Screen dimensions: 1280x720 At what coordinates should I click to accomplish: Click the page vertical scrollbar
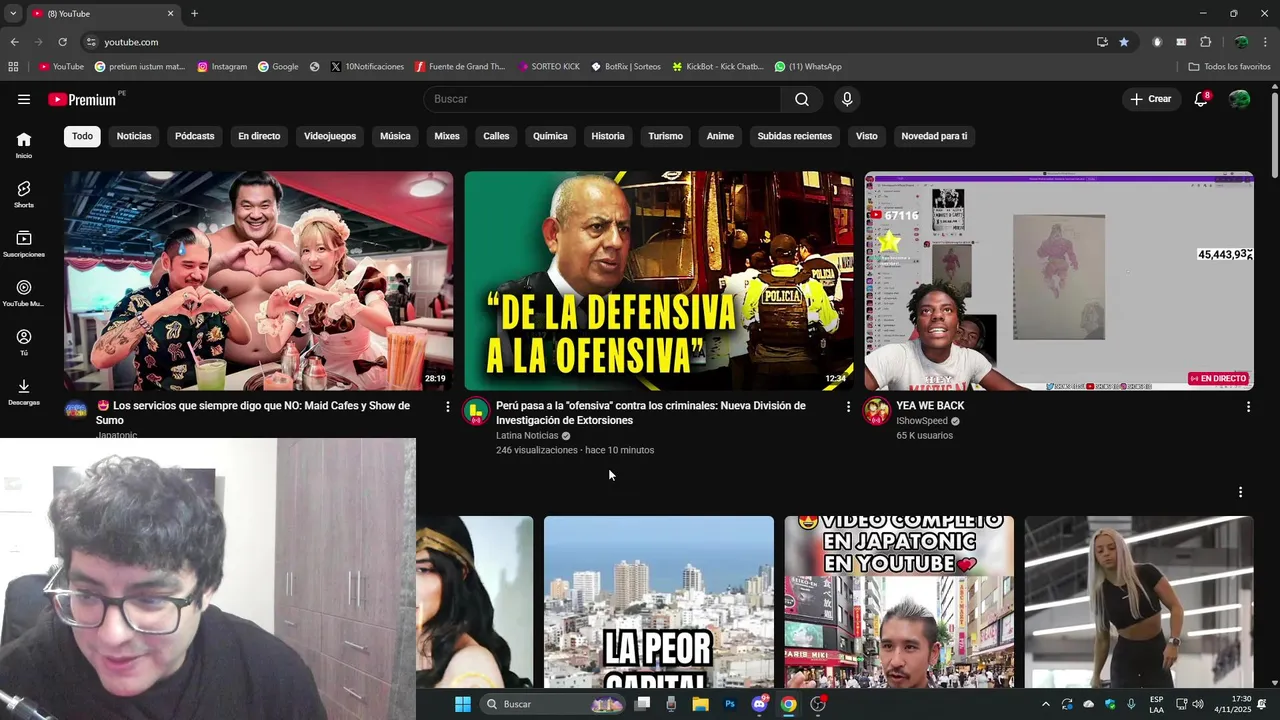point(1275,135)
